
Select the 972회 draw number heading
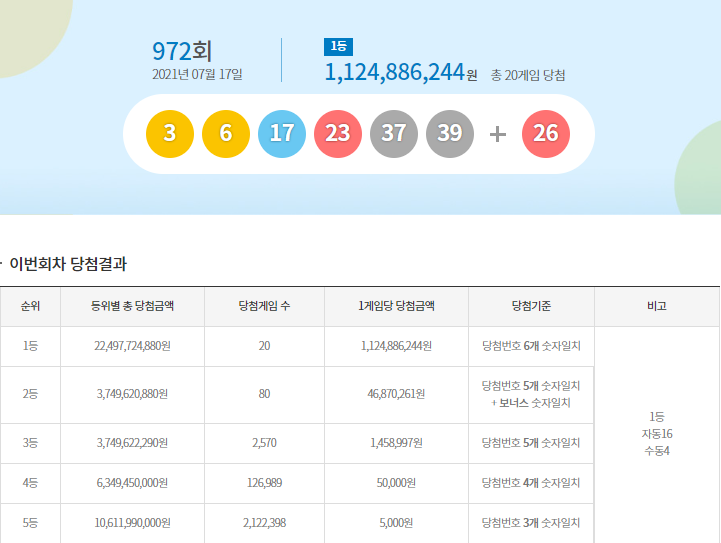182,51
